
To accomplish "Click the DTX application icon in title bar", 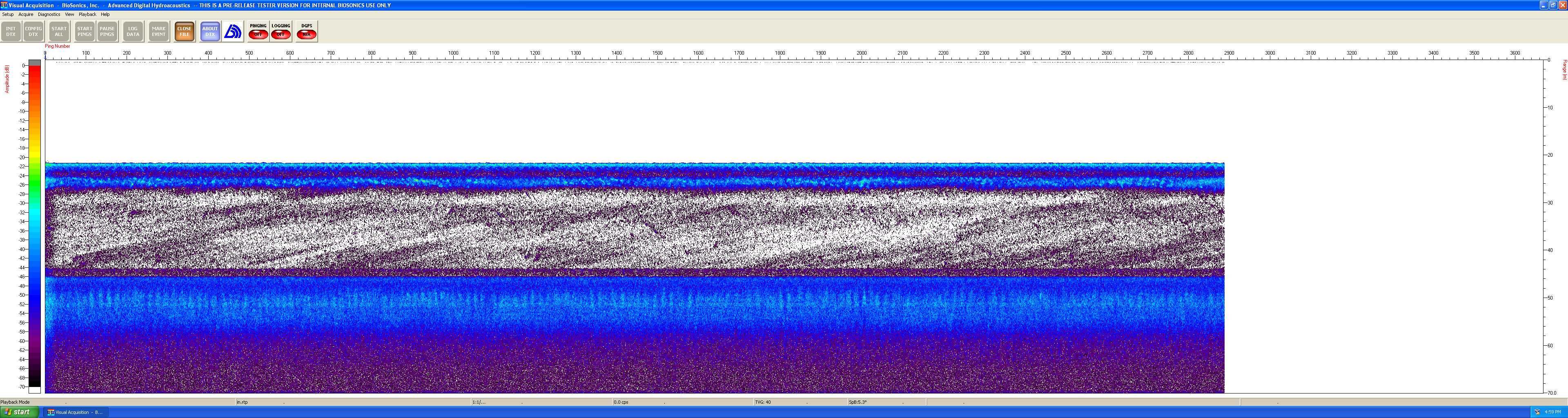I will tap(4, 5).
